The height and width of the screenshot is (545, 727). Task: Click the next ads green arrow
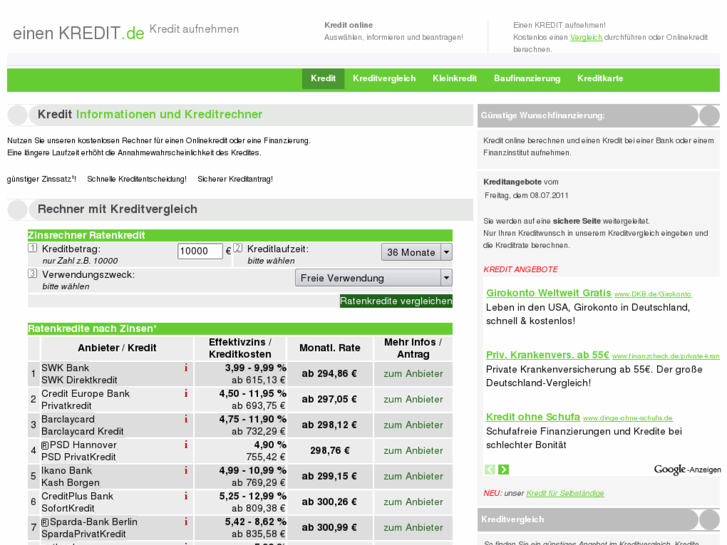pos(504,469)
